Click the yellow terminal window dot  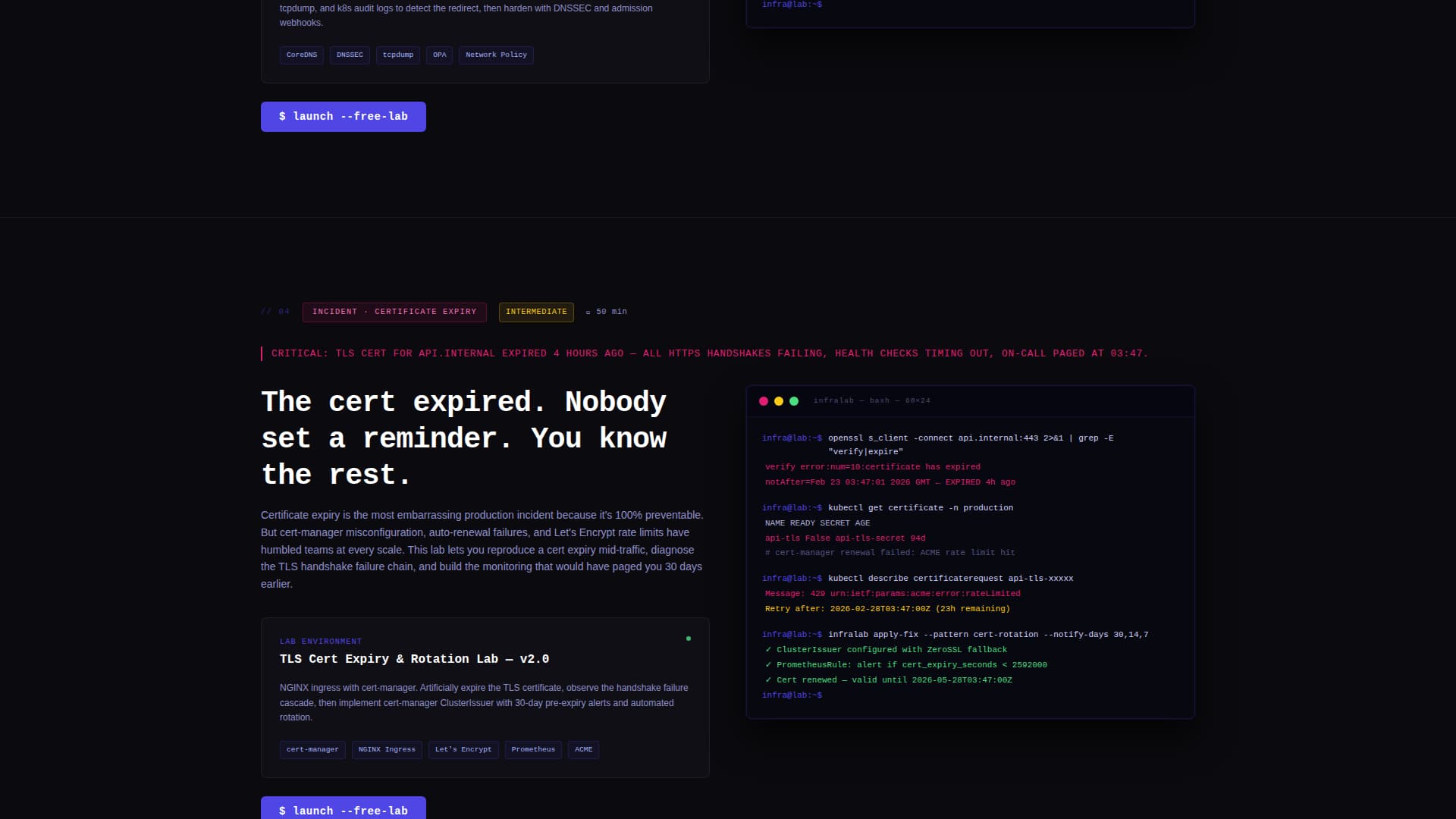click(779, 401)
